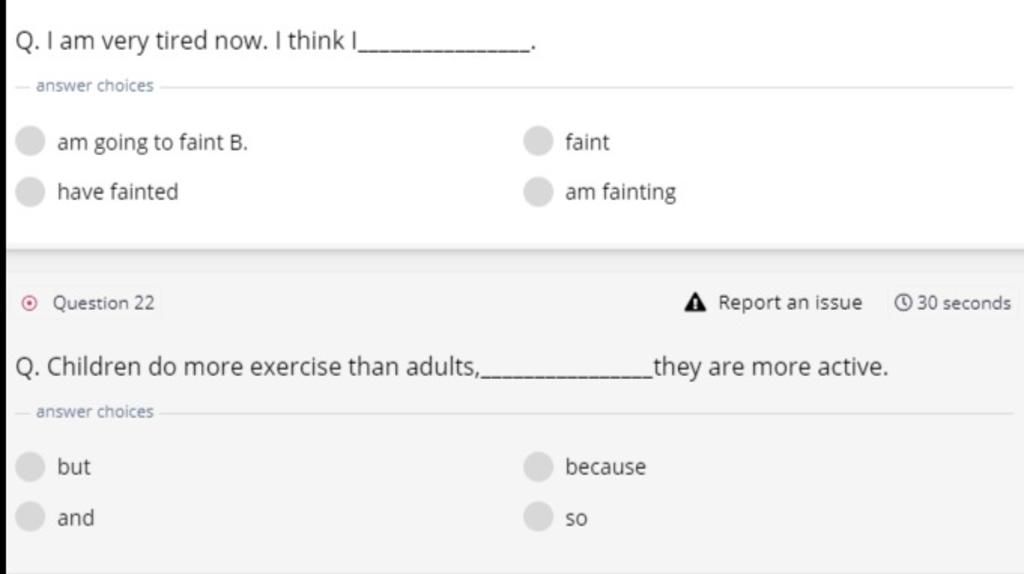The image size is (1024, 574).
Task: Choose the 'faint' answer choice
Action: tap(538, 141)
